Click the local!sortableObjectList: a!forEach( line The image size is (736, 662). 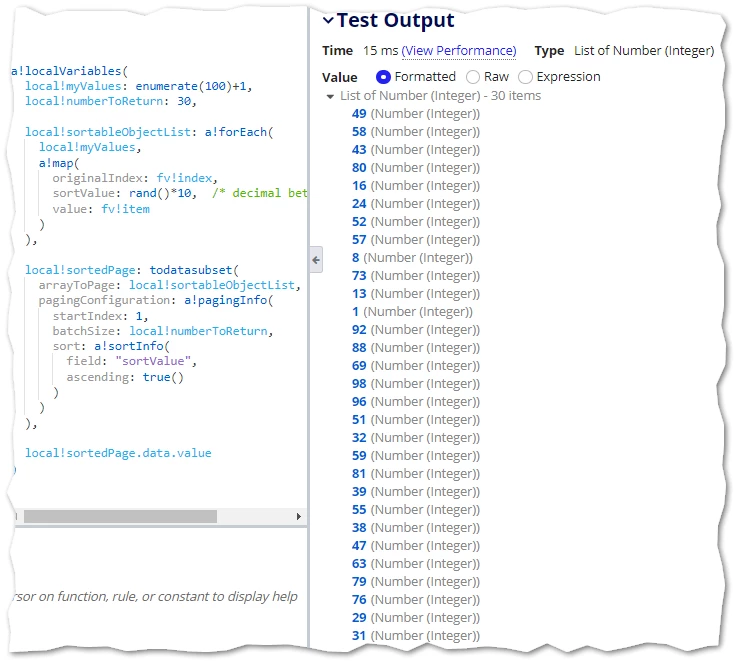click(149, 132)
